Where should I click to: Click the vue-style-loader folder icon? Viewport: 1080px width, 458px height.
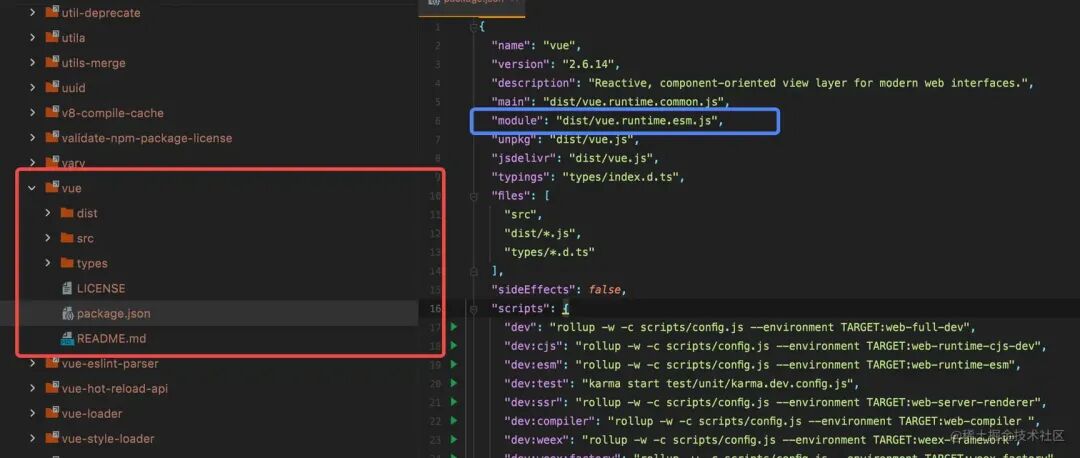pyautogui.click(x=52, y=438)
